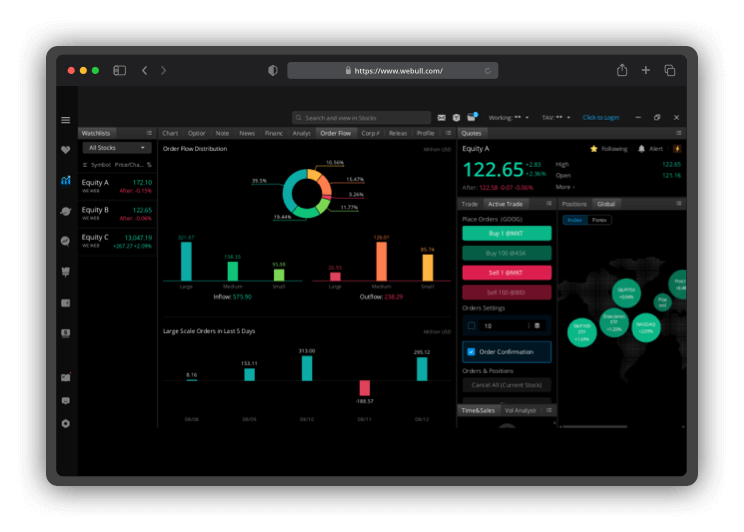Click the trash icon beside the quantity field
Screen dimensions: 744x532
pyautogui.click(x=536, y=325)
